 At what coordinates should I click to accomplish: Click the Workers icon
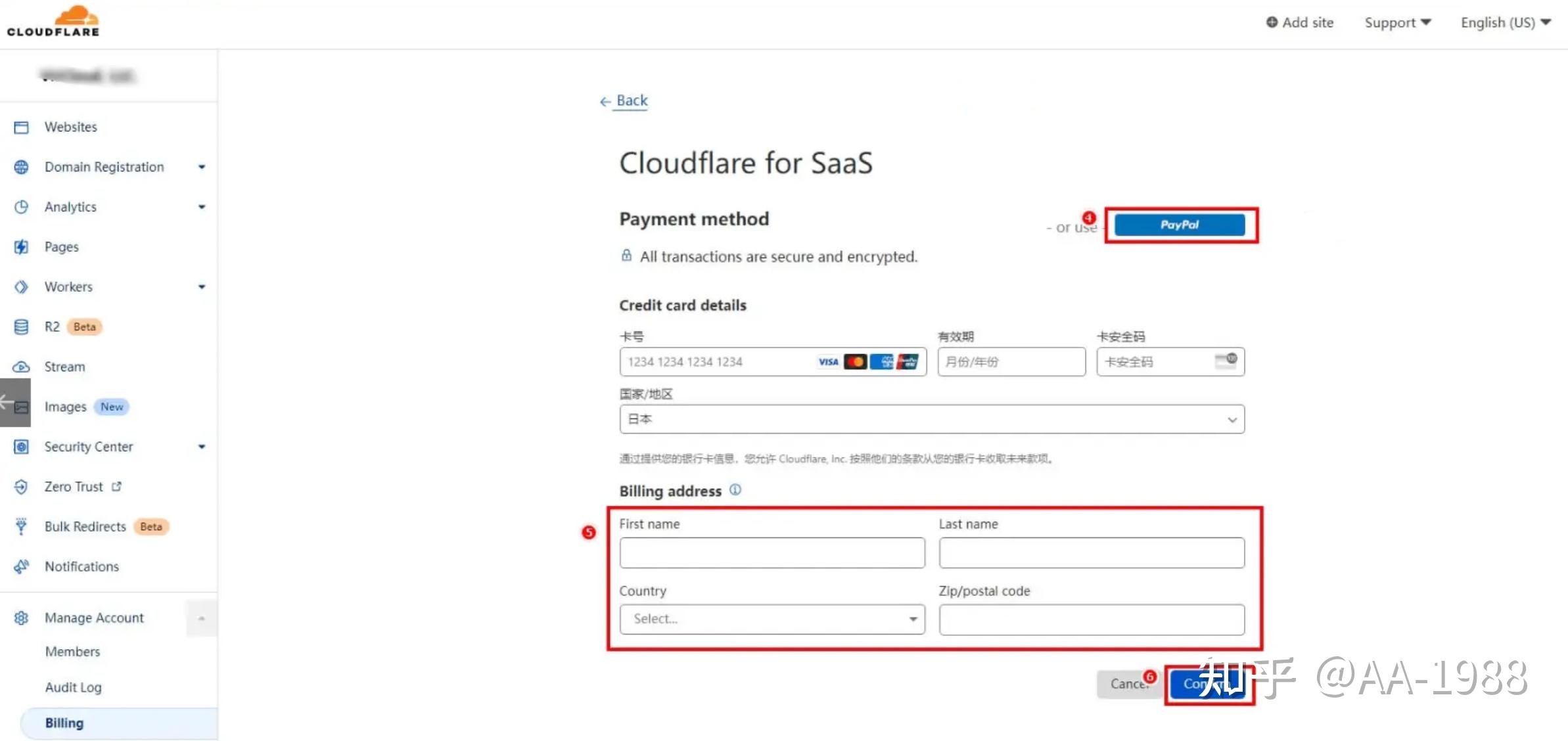click(x=20, y=286)
